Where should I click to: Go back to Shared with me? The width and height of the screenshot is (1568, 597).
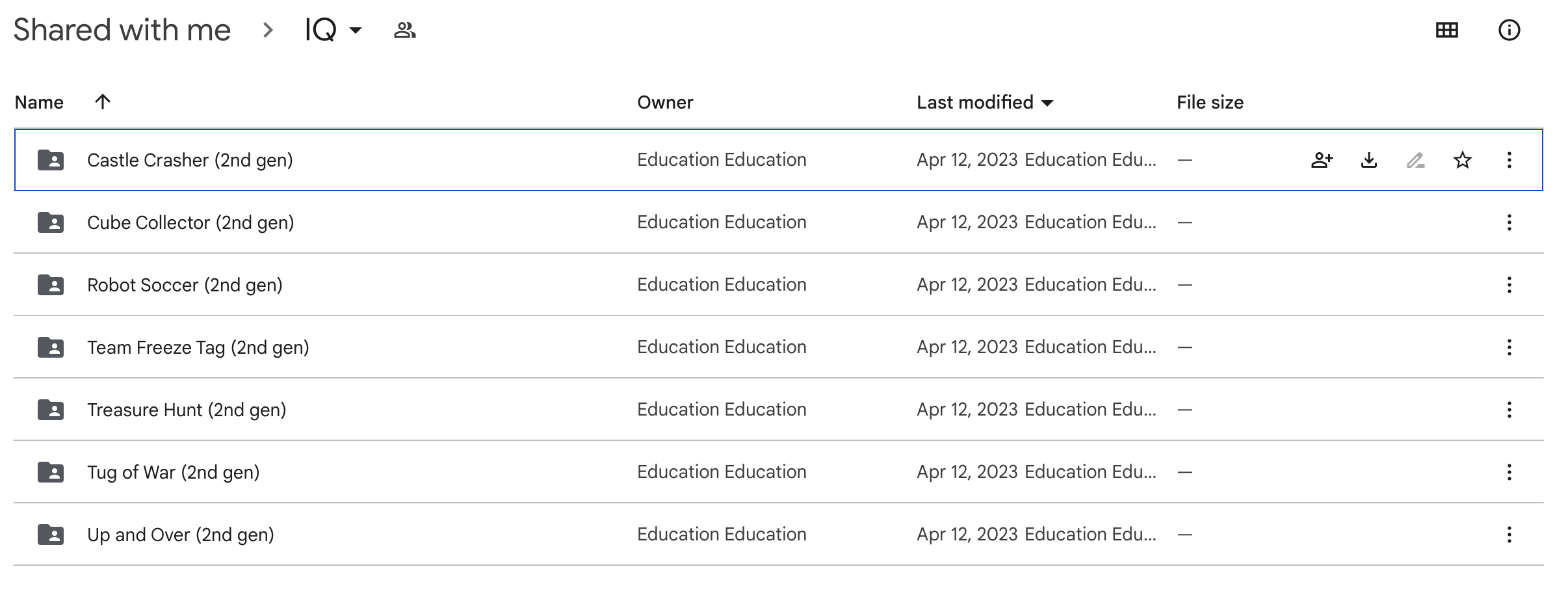tap(122, 30)
